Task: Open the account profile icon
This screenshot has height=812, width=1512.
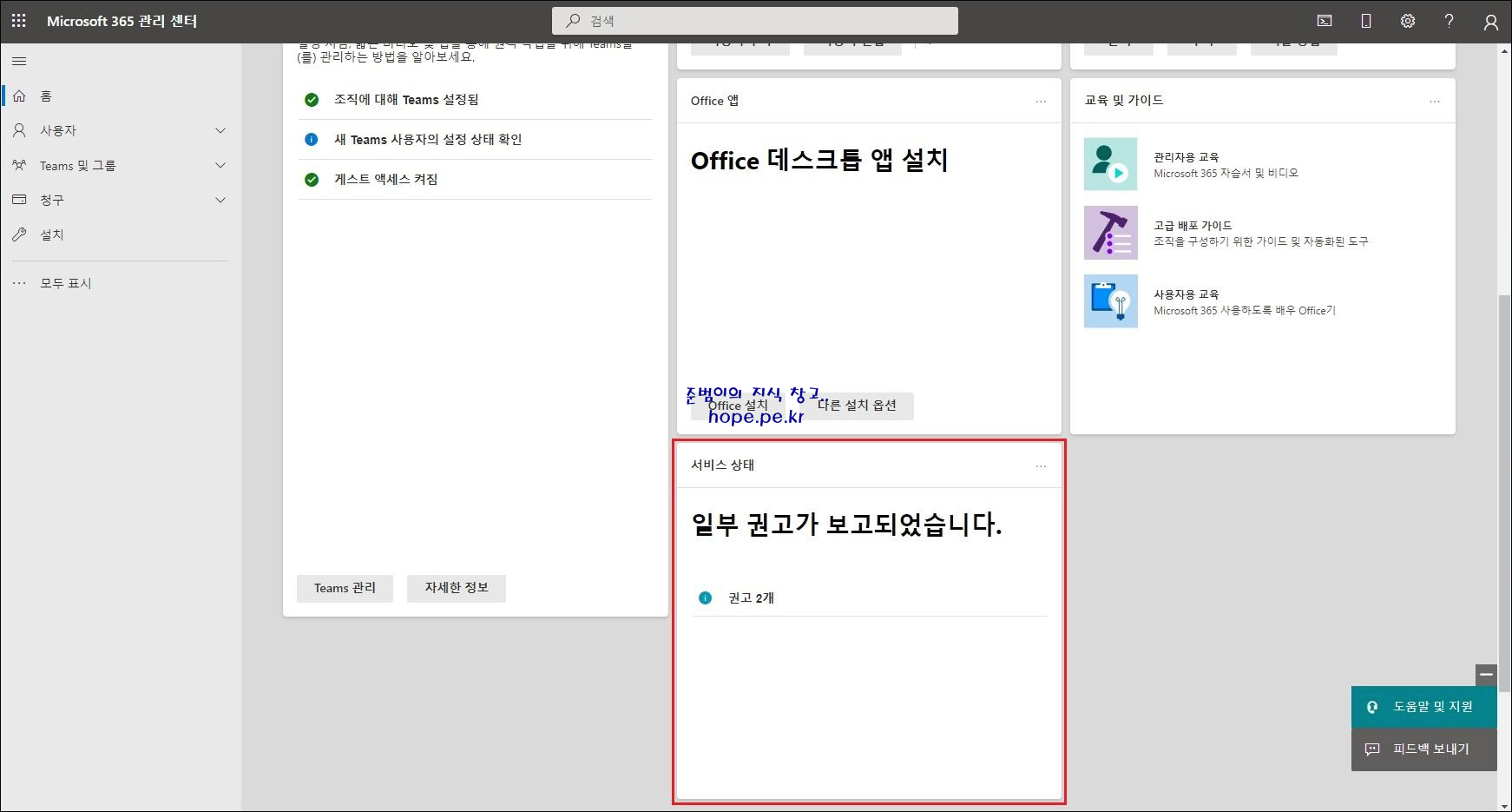Action: click(x=1490, y=22)
